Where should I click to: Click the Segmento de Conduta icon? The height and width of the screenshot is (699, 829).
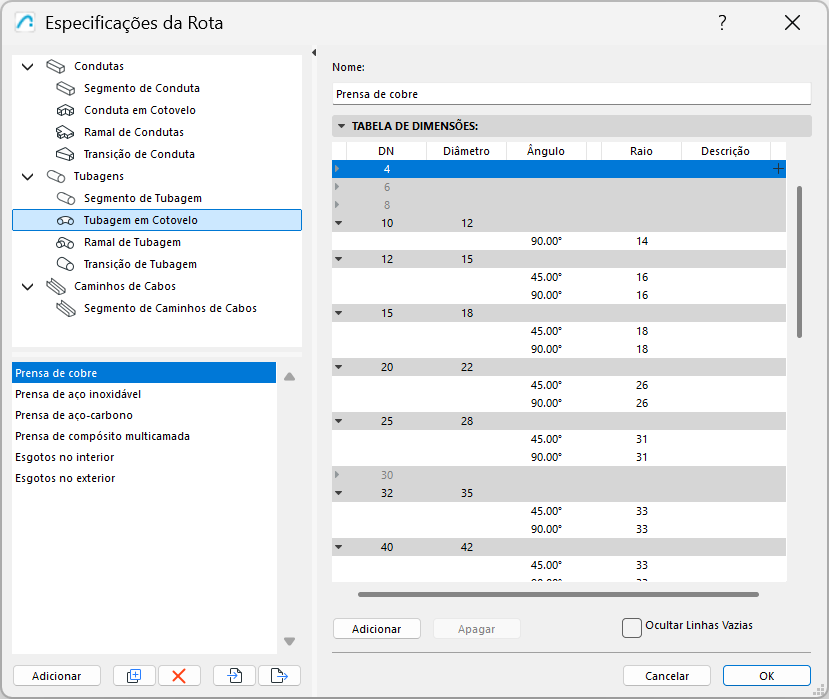coord(66,88)
